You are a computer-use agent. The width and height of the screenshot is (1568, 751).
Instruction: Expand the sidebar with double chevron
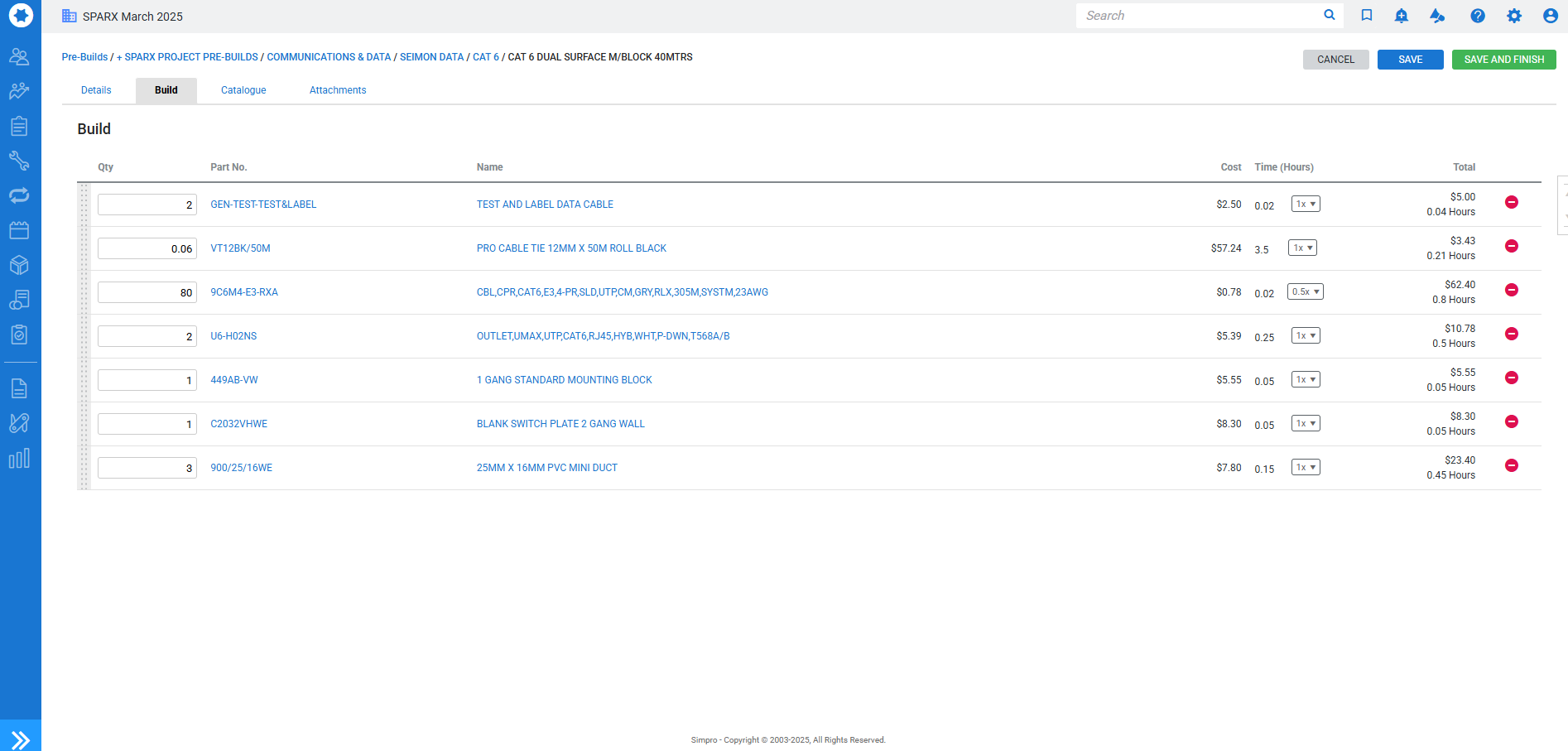click(x=20, y=739)
